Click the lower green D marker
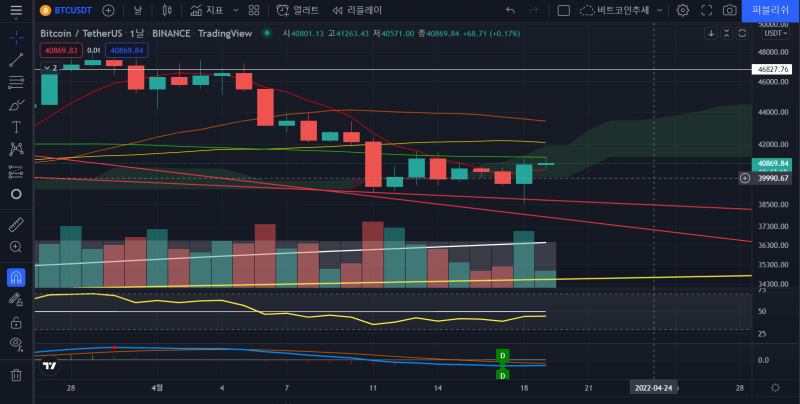 pos(503,375)
